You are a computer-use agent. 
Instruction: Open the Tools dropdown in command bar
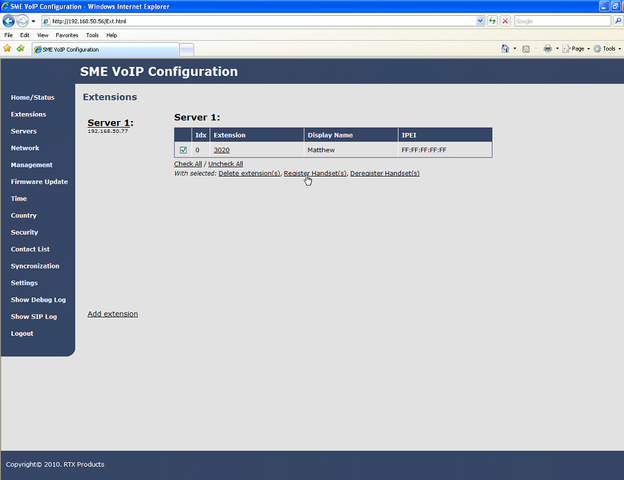coord(607,48)
